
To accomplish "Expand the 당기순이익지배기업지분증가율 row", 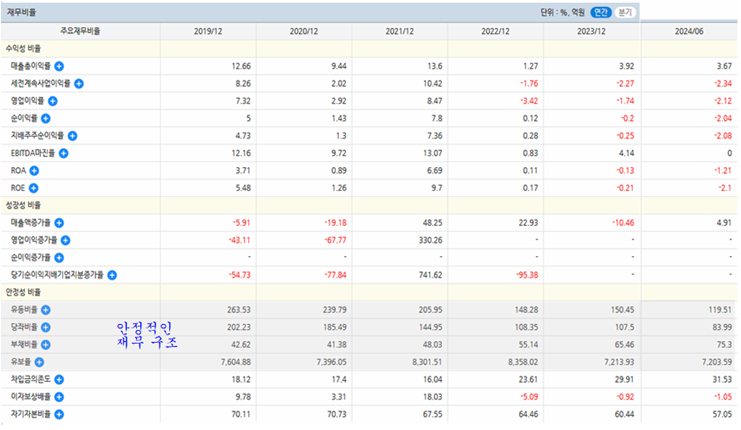I will (112, 274).
